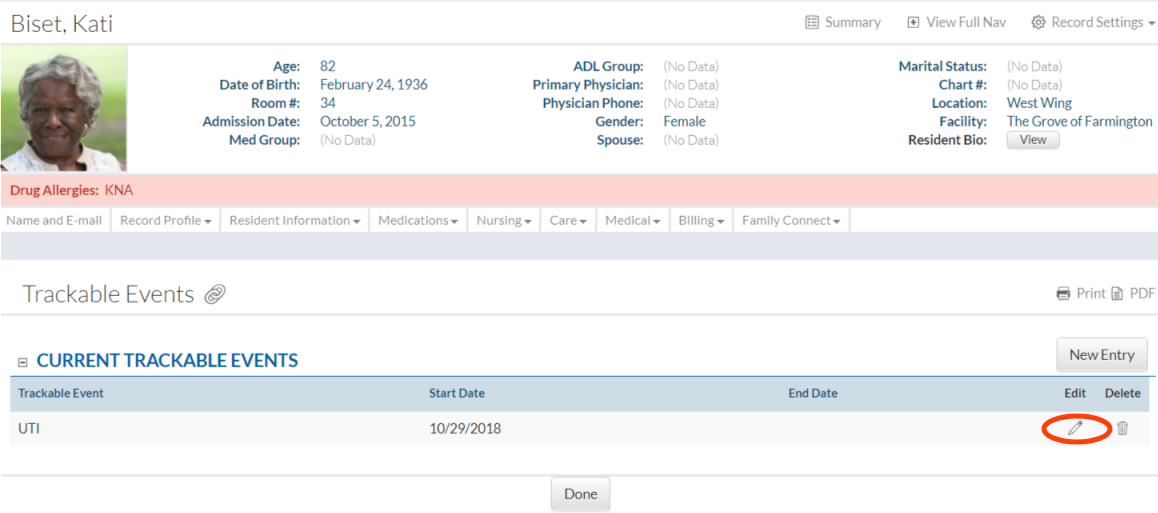Collapse the Current Trackable Events section
The height and width of the screenshot is (513, 1158).
pyautogui.click(x=23, y=362)
